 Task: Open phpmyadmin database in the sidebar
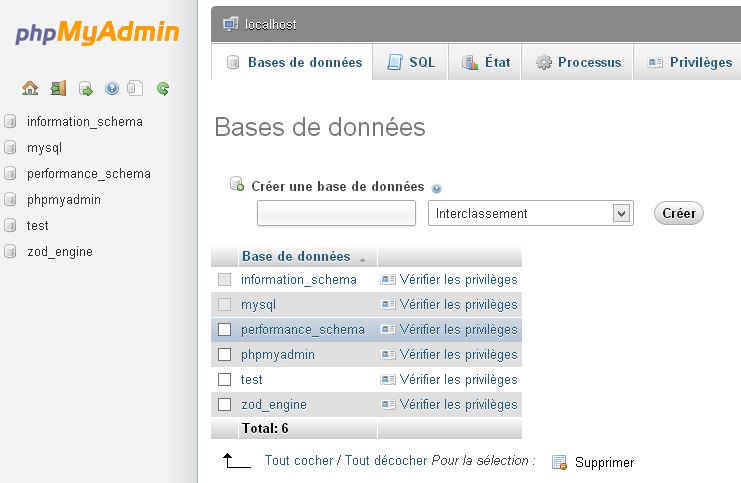click(x=64, y=200)
